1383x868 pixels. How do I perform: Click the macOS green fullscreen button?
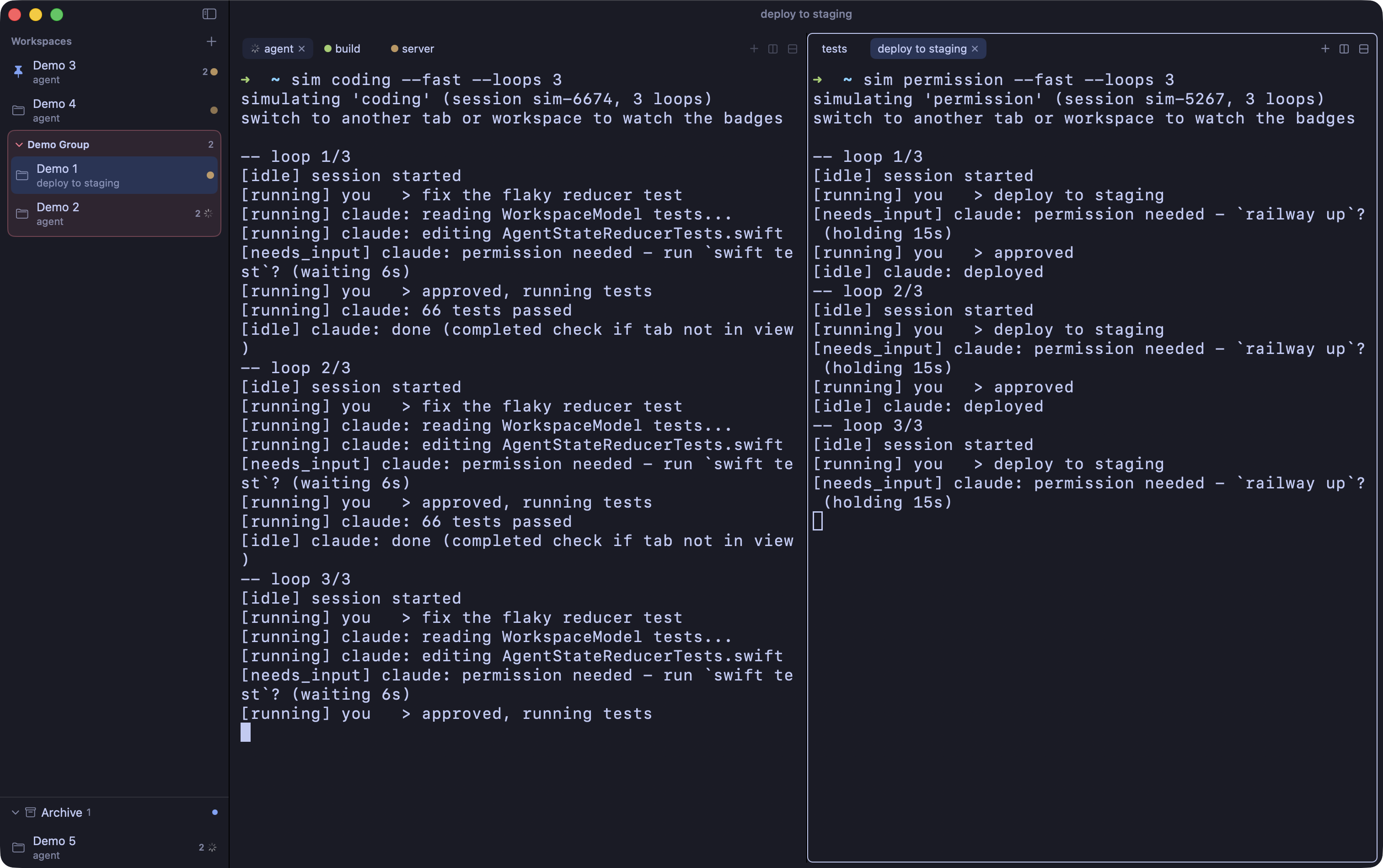[57, 14]
